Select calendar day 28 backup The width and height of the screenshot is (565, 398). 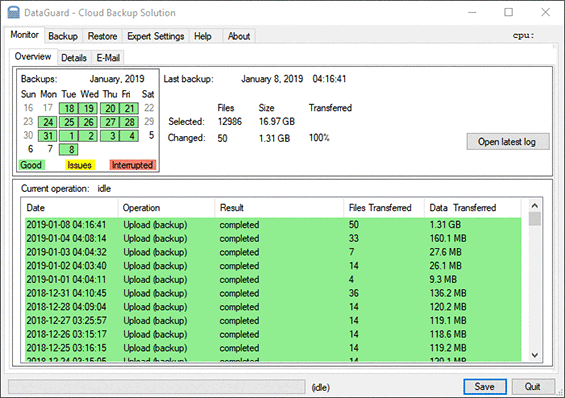click(x=129, y=122)
